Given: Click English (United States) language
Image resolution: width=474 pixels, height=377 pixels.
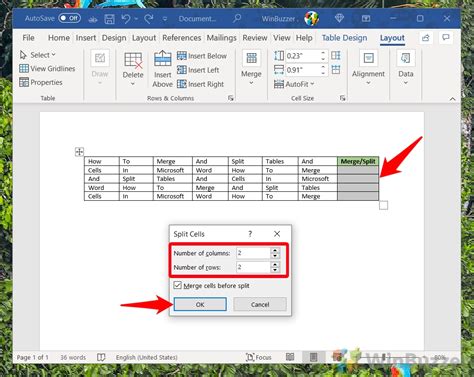Looking at the screenshot, I should click(147, 357).
